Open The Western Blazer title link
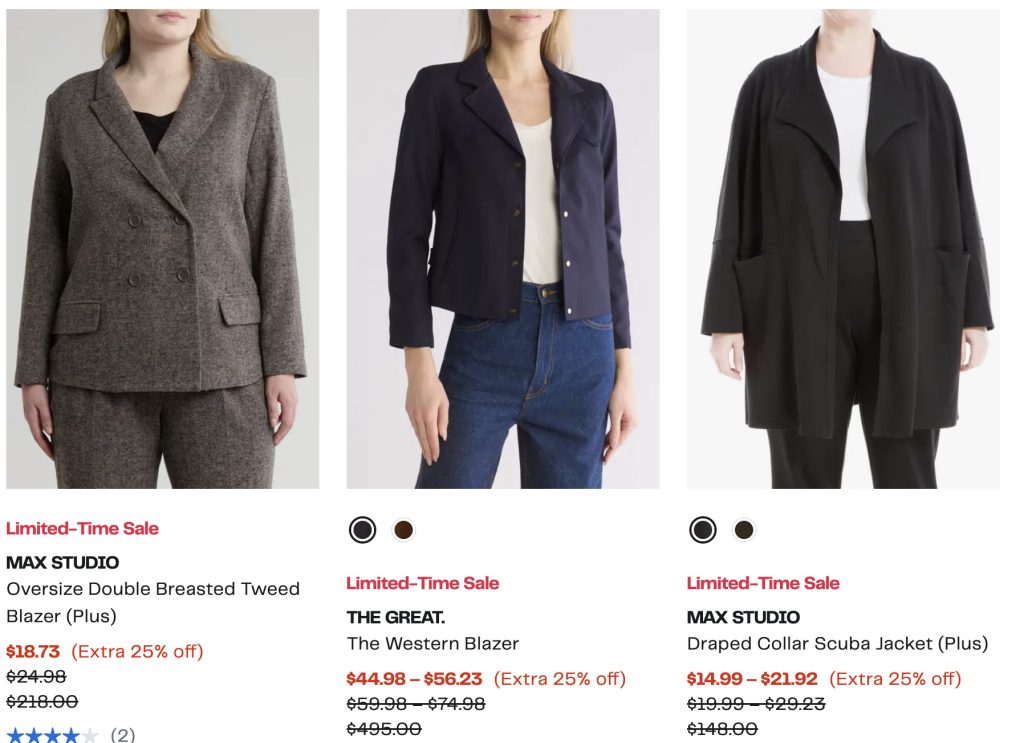The image size is (1024, 743). point(433,643)
